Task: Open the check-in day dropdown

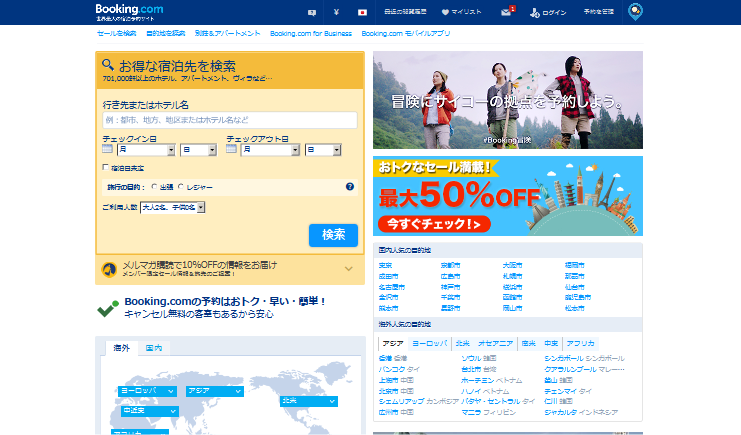Action: (x=198, y=150)
